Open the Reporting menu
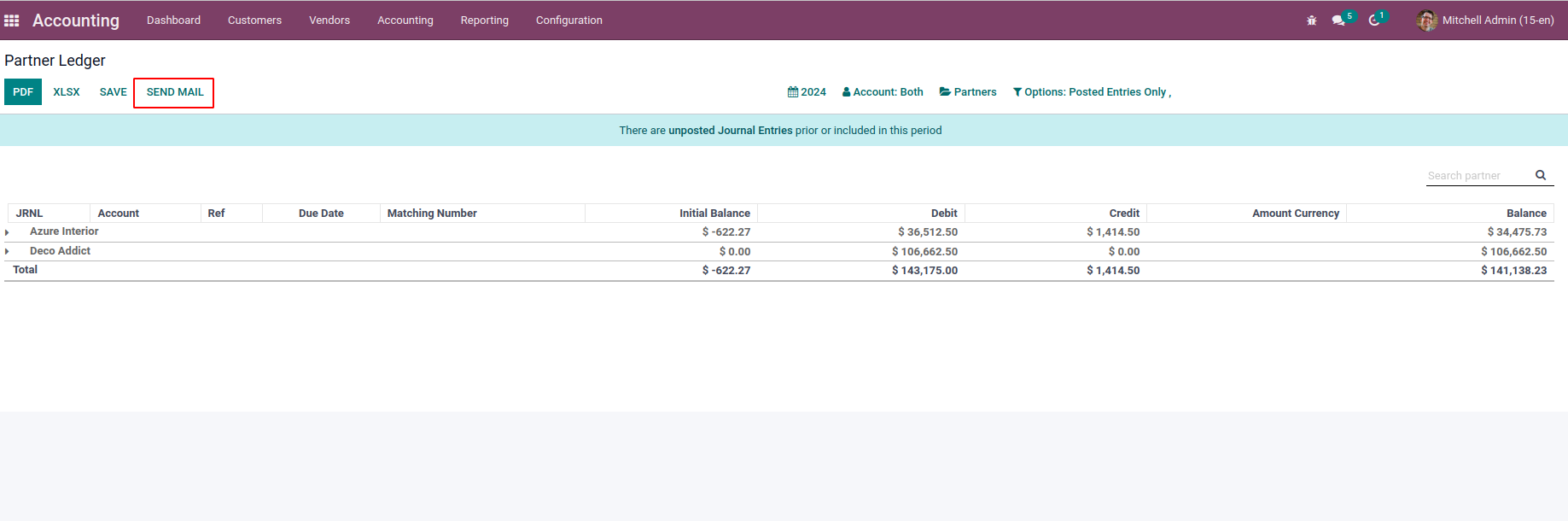This screenshot has height=521, width=1568. [x=484, y=20]
